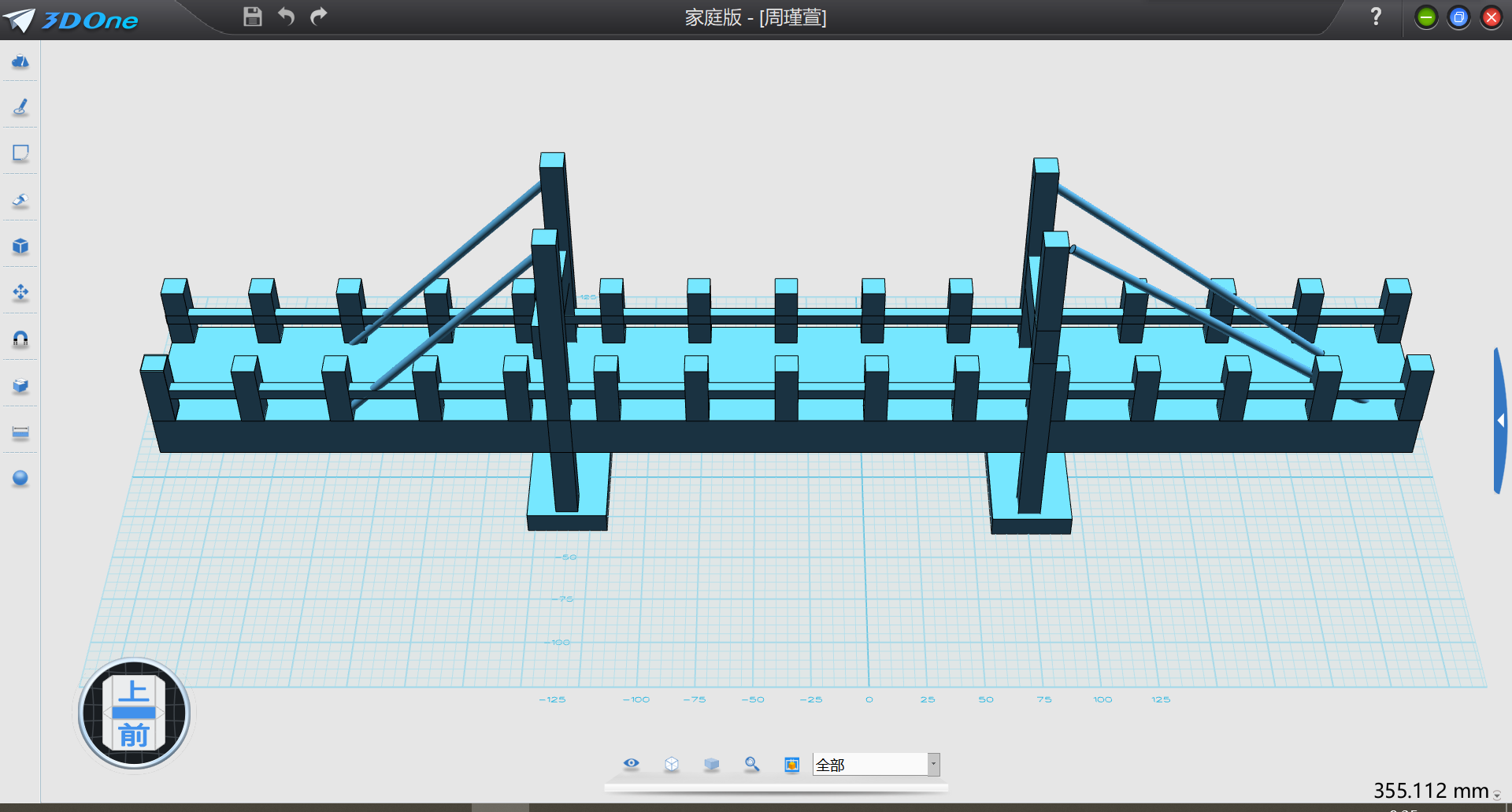Toggle show/hide with the eye icon
The height and width of the screenshot is (812, 1512).
(632, 763)
